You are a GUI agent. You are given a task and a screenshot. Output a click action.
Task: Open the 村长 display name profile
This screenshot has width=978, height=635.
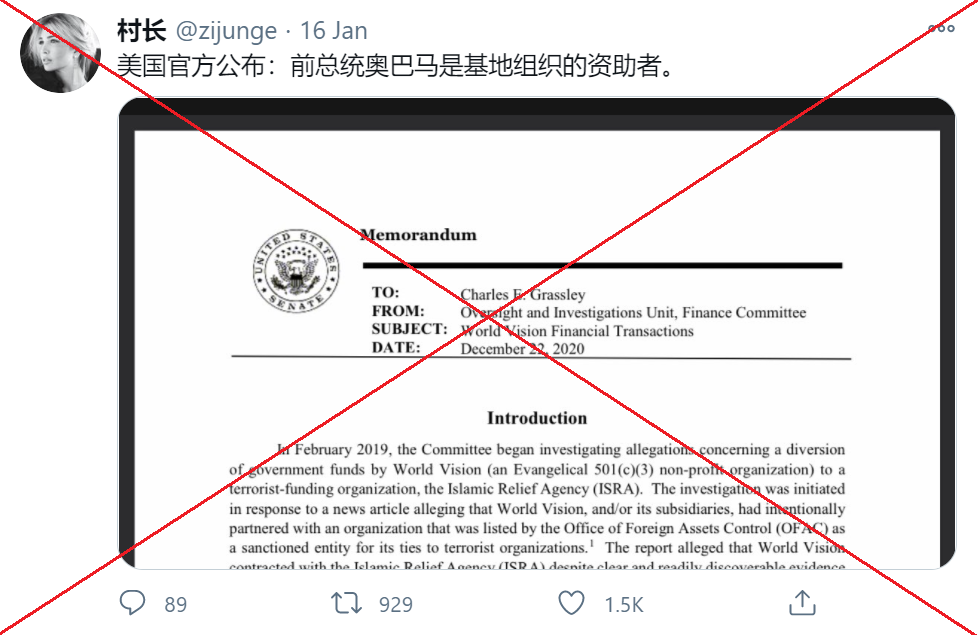point(142,31)
